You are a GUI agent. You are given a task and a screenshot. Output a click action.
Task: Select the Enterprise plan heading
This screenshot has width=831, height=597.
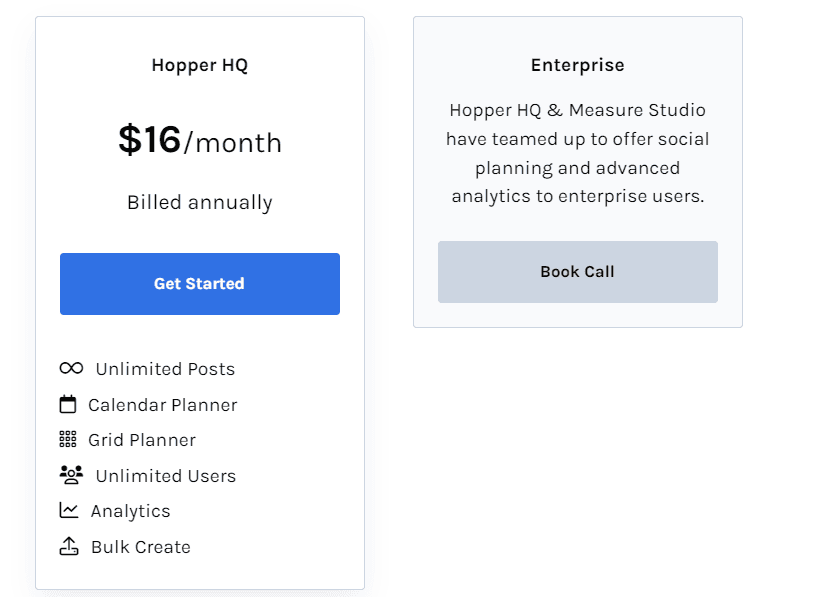coord(577,64)
